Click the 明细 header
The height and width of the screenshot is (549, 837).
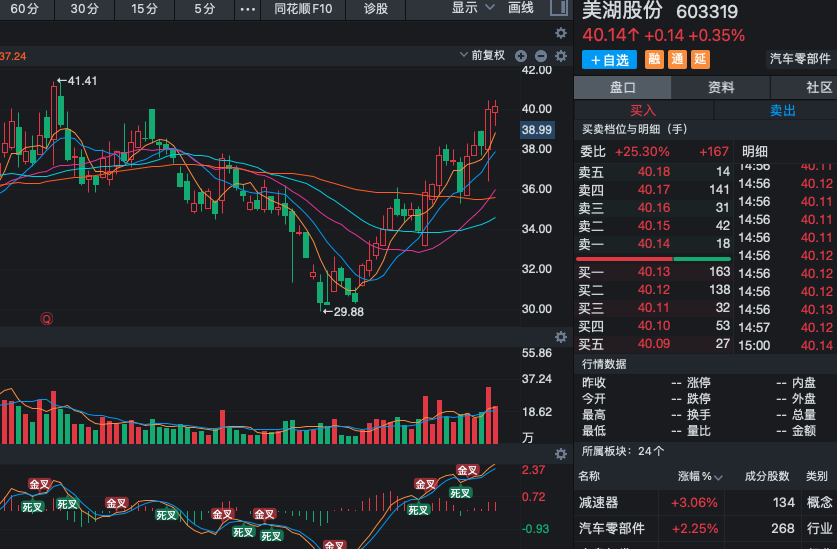[x=755, y=152]
